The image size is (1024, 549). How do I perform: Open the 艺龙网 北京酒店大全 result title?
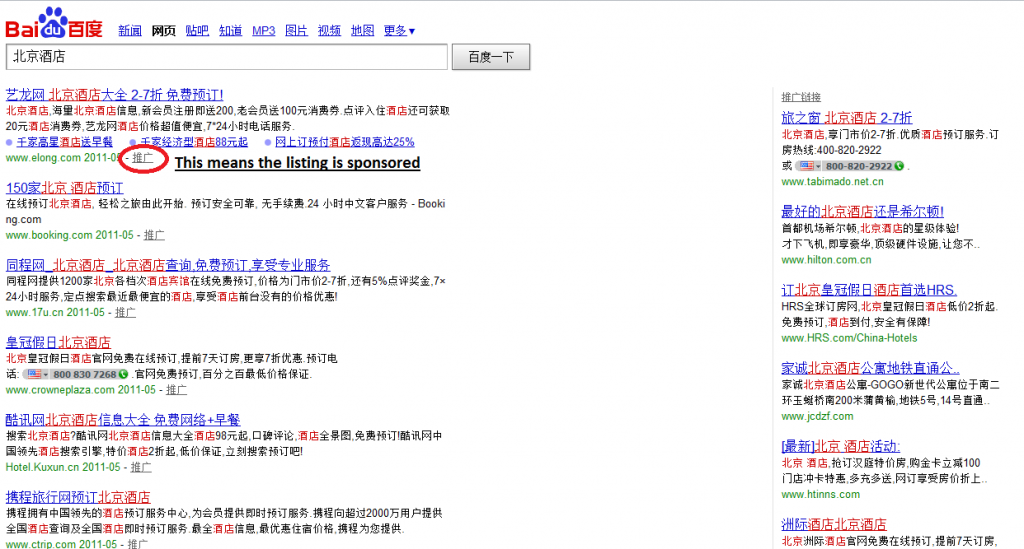click(114, 95)
